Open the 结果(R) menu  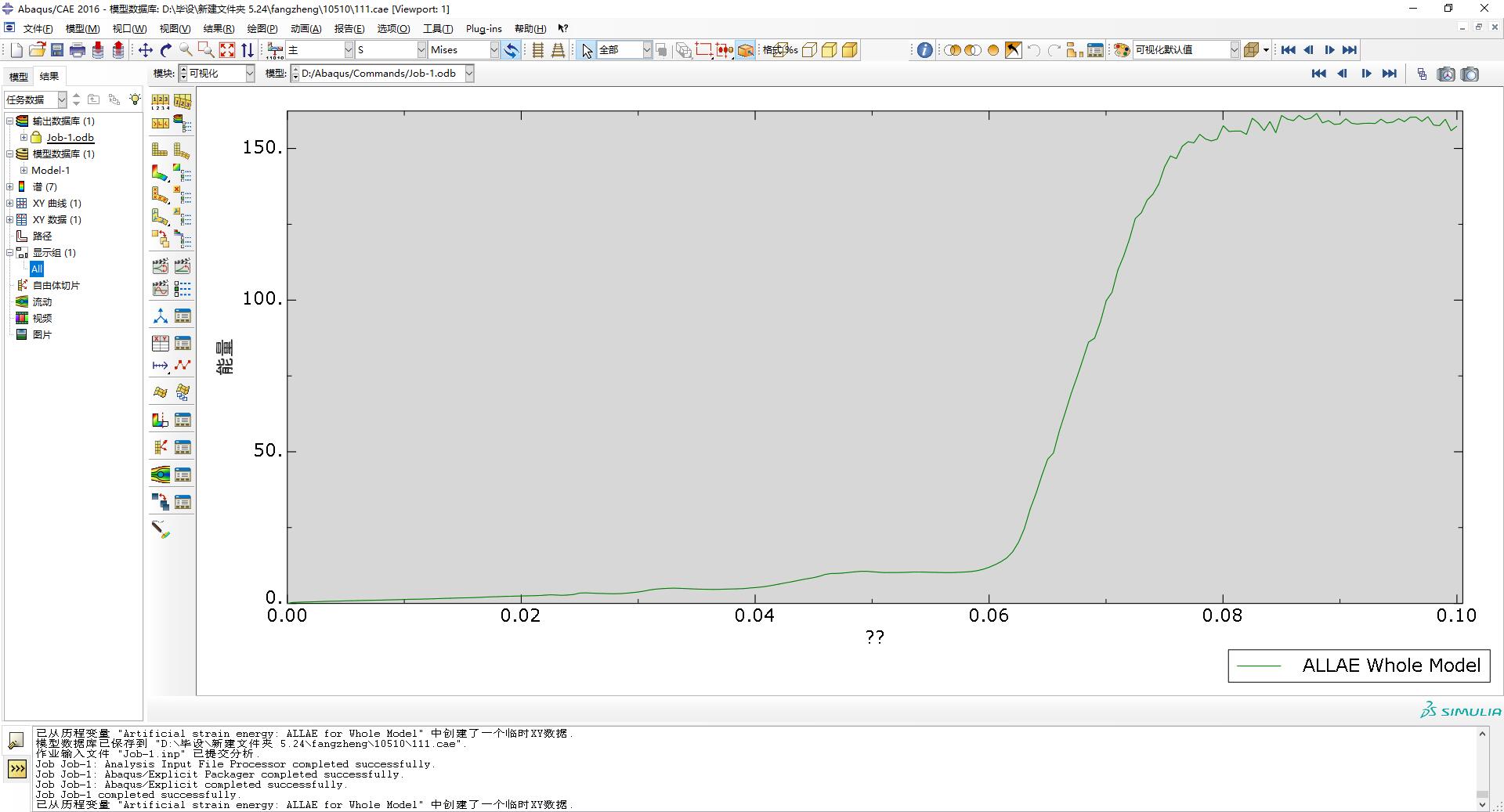(218, 29)
